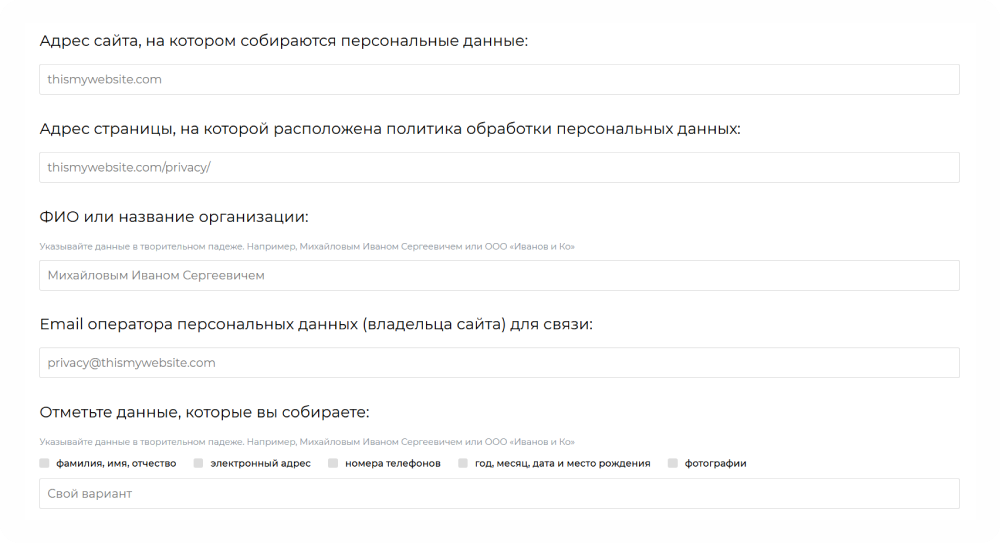Click the hint text above the data checkboxes

307,441
